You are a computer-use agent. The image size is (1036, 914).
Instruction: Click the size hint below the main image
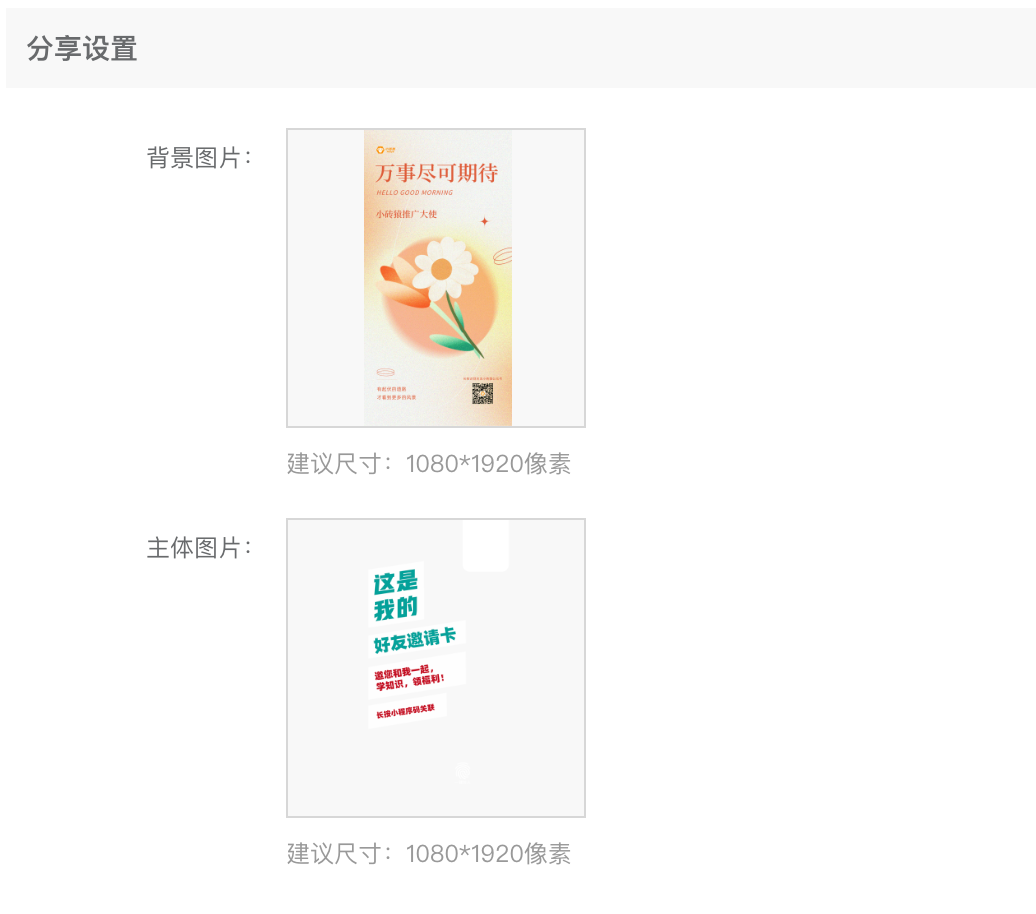tap(429, 854)
